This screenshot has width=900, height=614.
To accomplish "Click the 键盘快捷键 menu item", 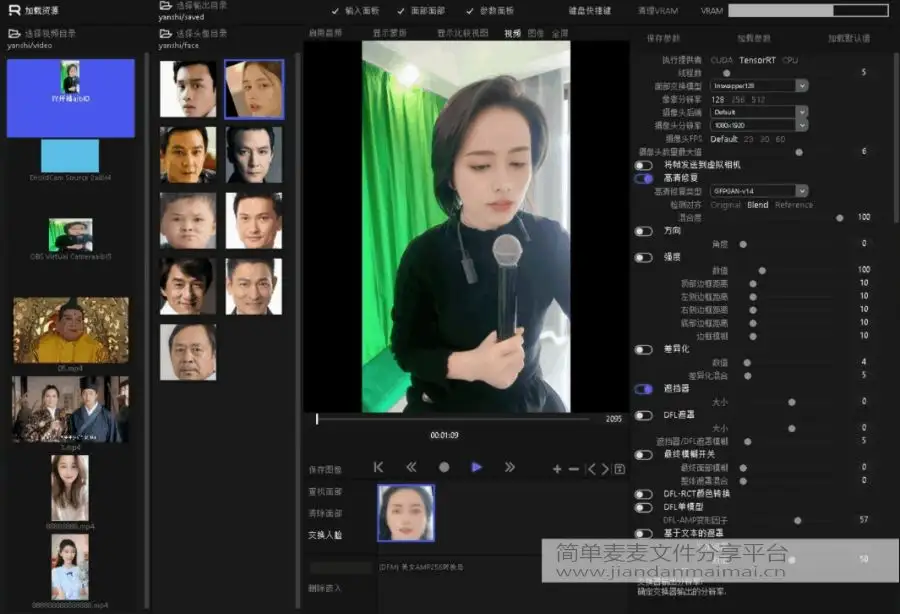I will click(589, 11).
